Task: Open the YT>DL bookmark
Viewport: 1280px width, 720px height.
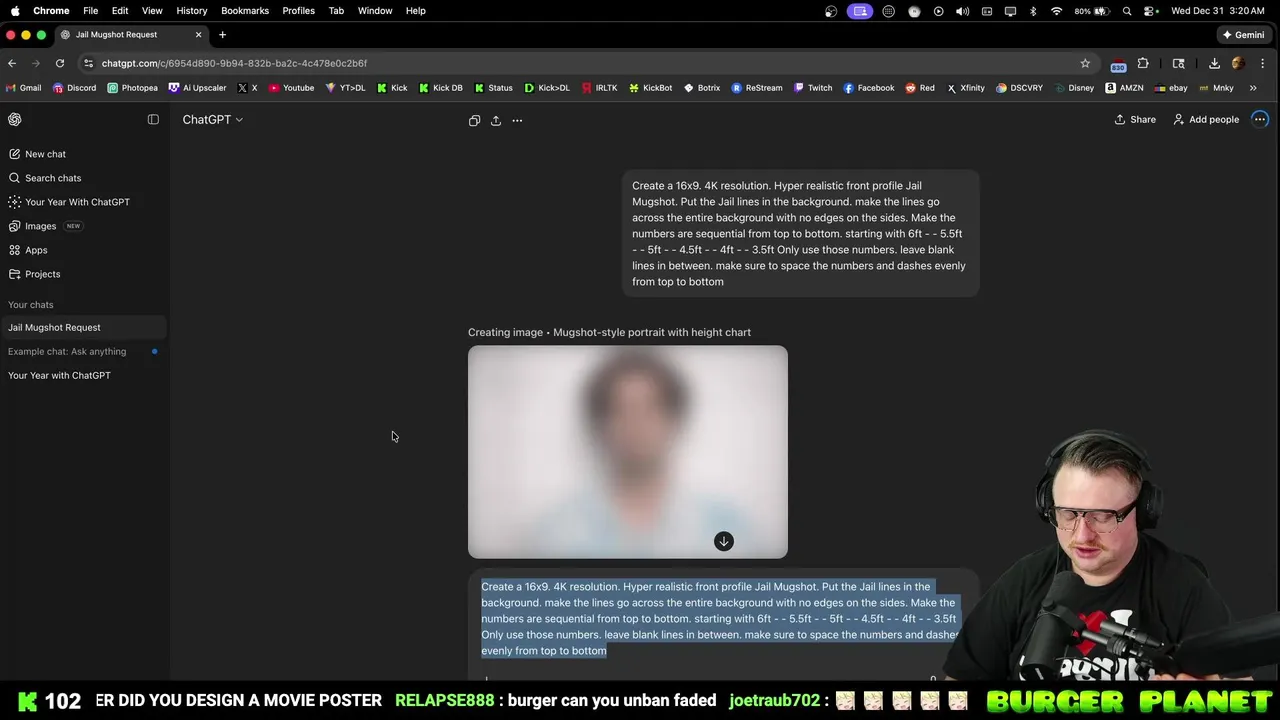Action: (346, 88)
